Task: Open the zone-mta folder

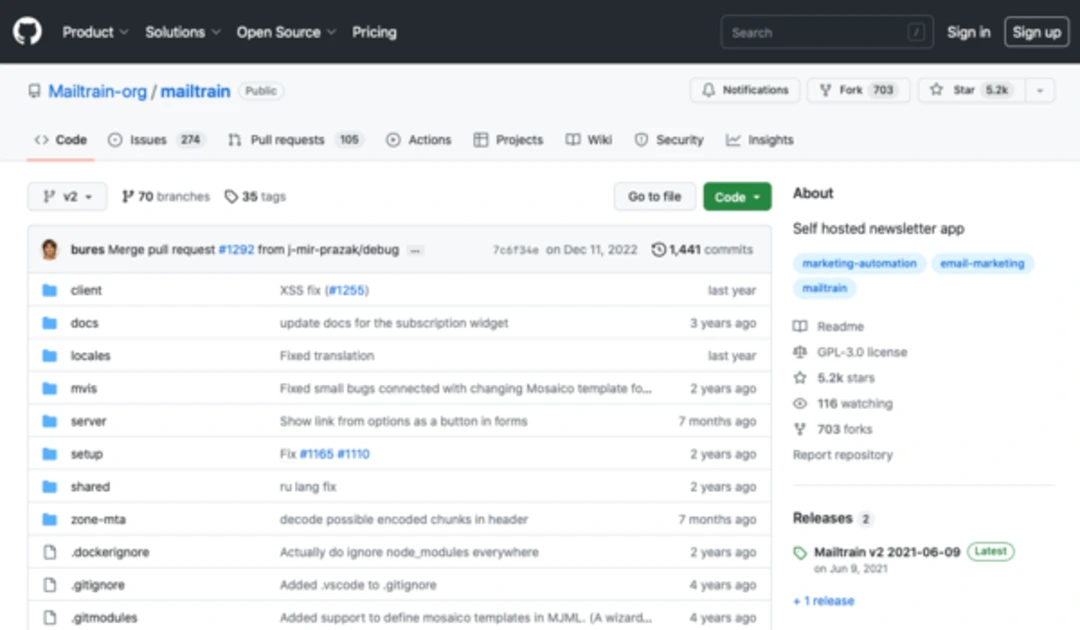Action: [98, 519]
